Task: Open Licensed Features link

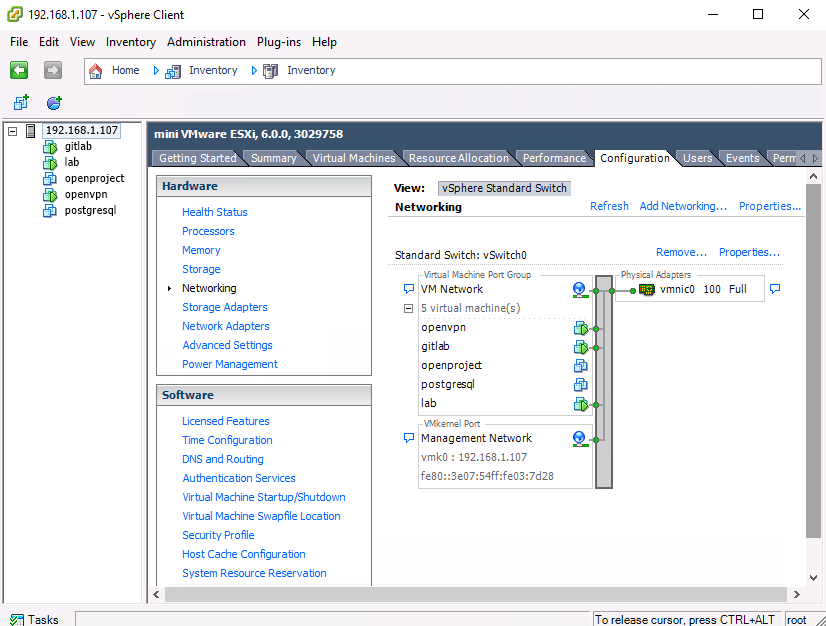Action: 225,422
